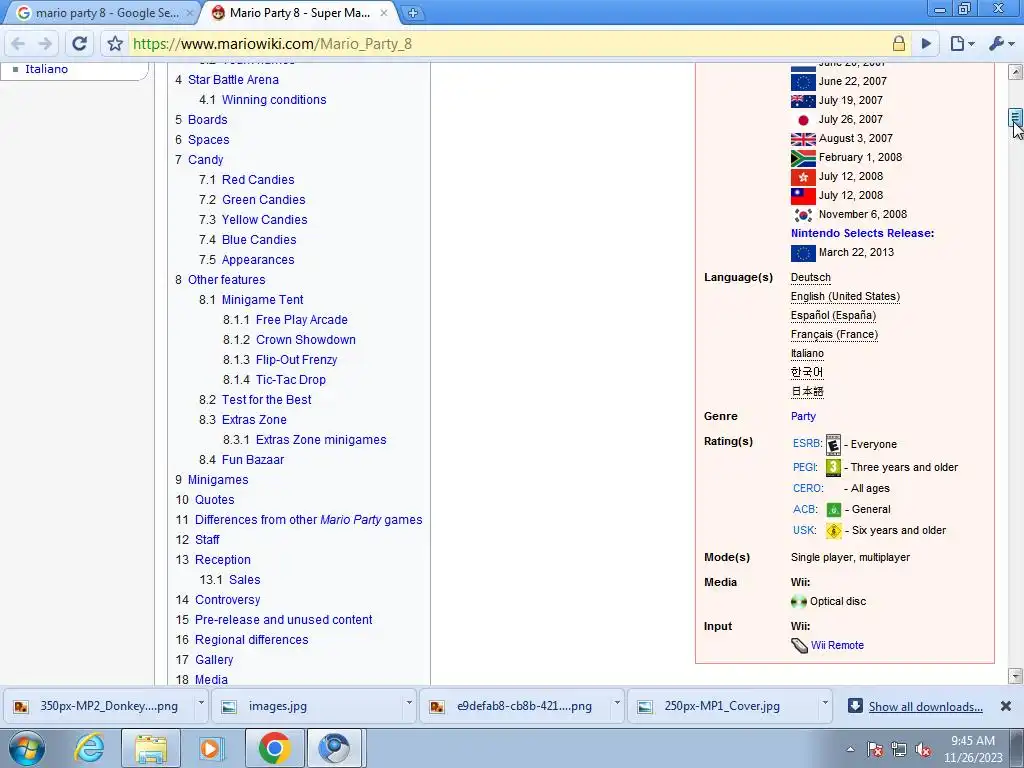Open the ESRB link
This screenshot has height=768, width=1024.
tap(807, 443)
